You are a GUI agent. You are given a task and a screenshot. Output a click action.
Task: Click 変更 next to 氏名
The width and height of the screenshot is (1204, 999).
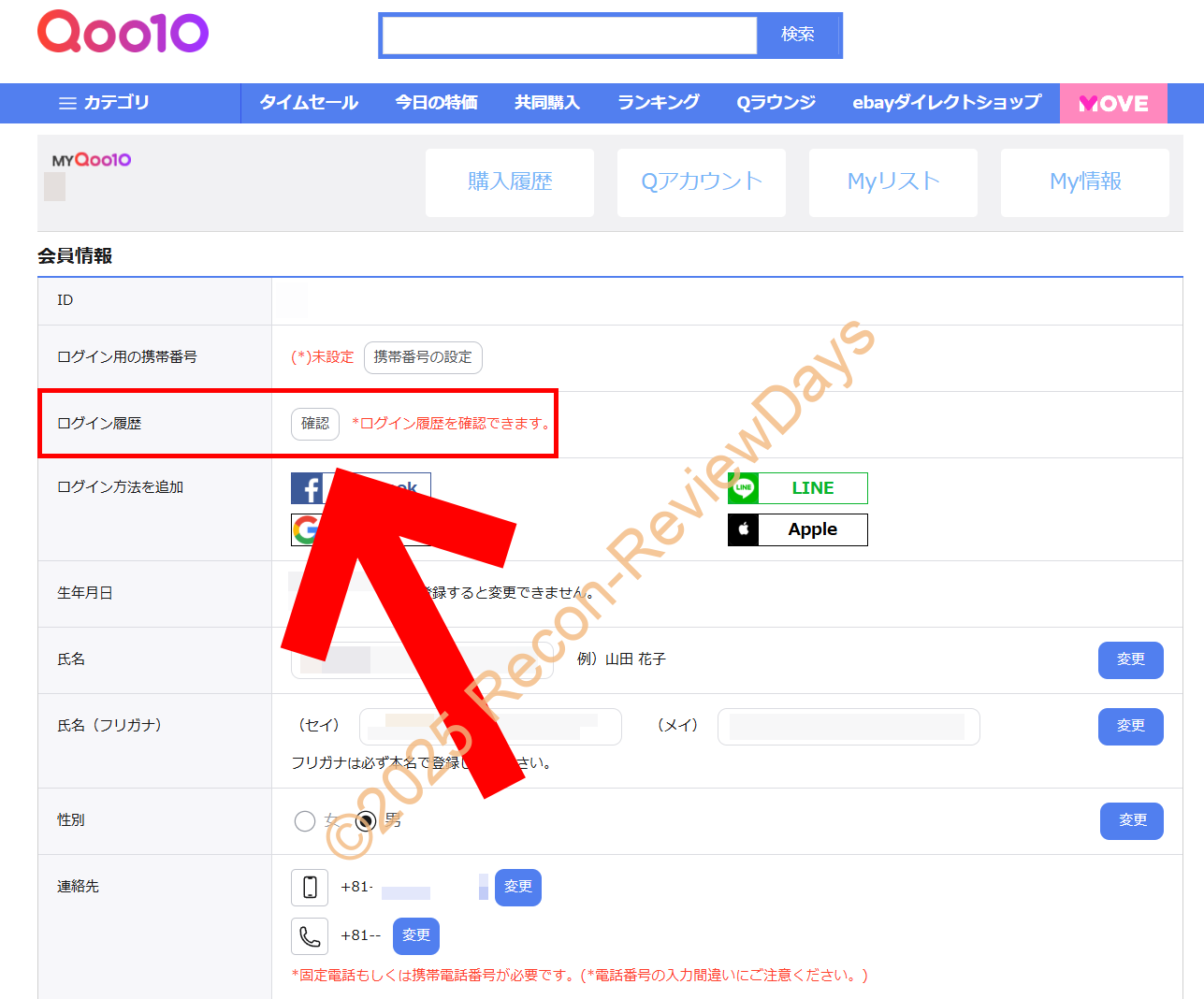click(1130, 659)
